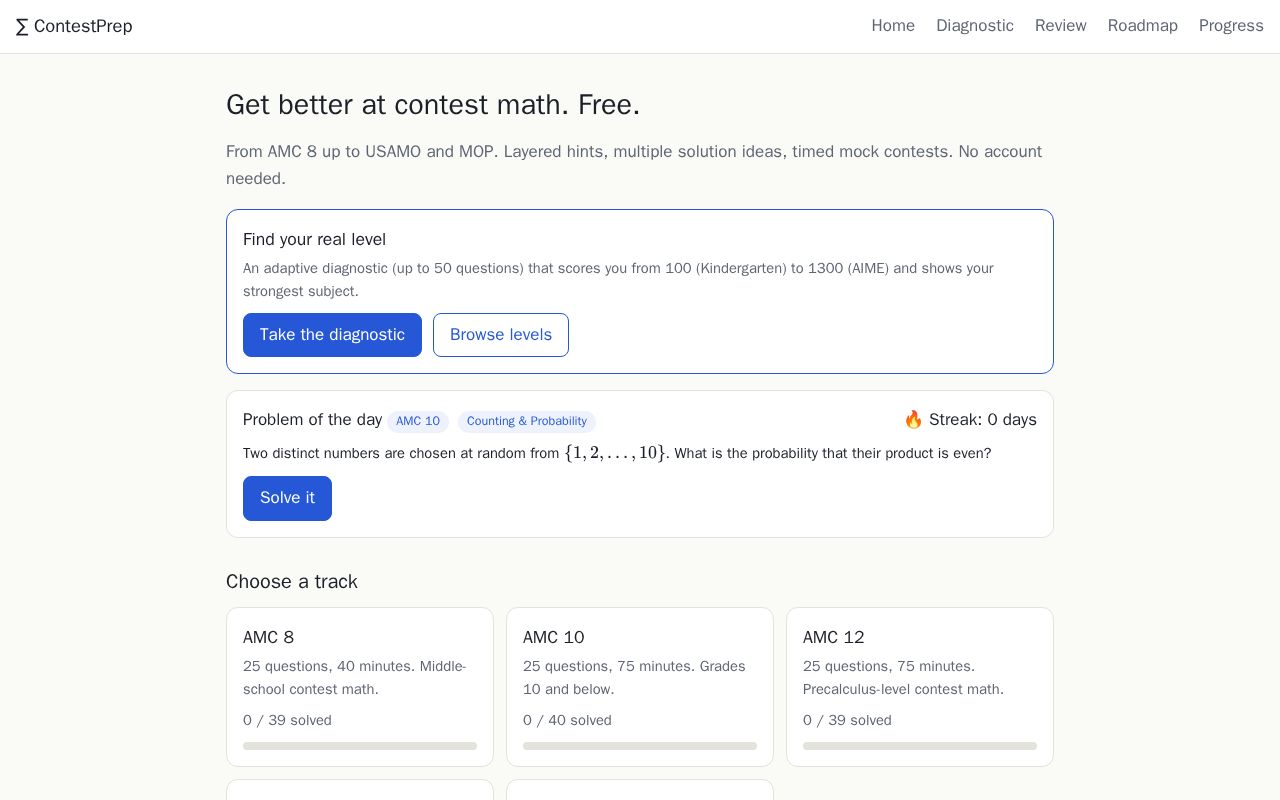Click the problem of the day math expression

point(615,453)
